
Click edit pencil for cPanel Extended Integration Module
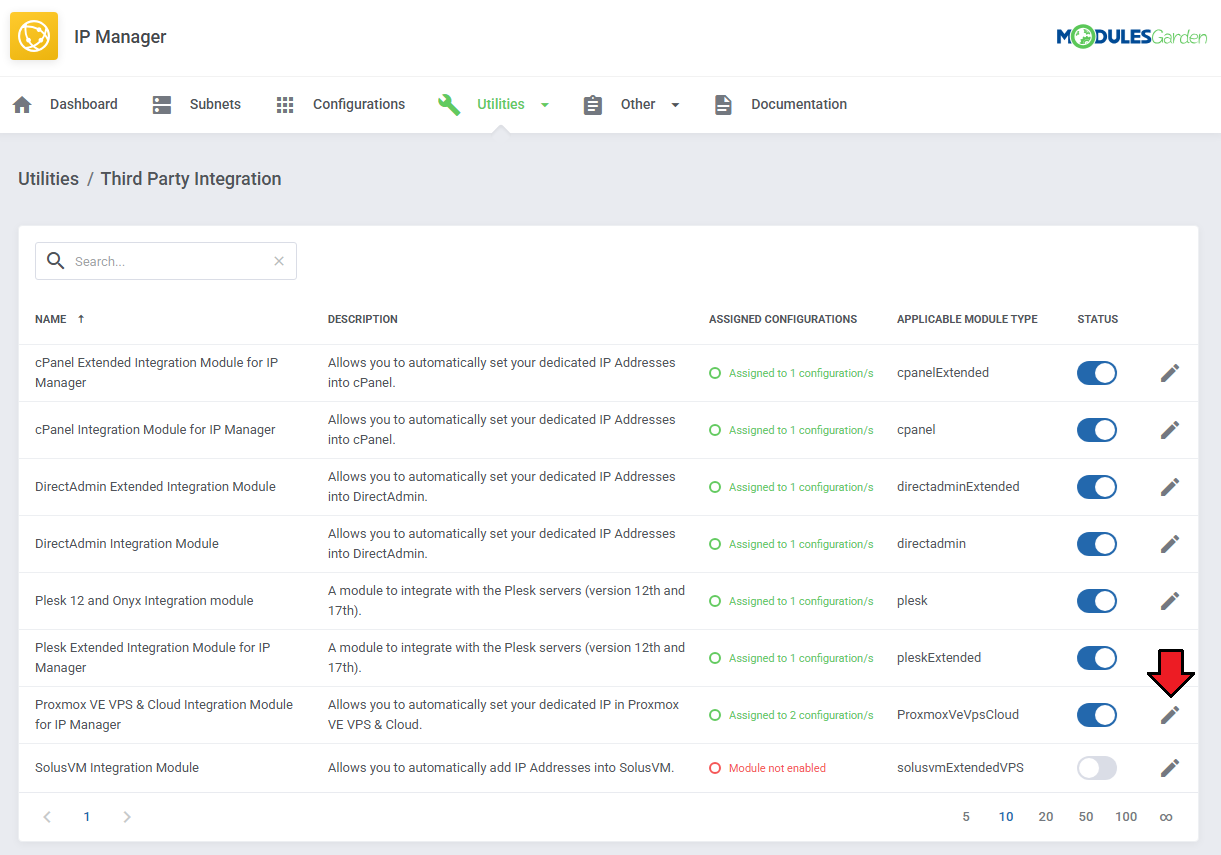[x=1169, y=373]
